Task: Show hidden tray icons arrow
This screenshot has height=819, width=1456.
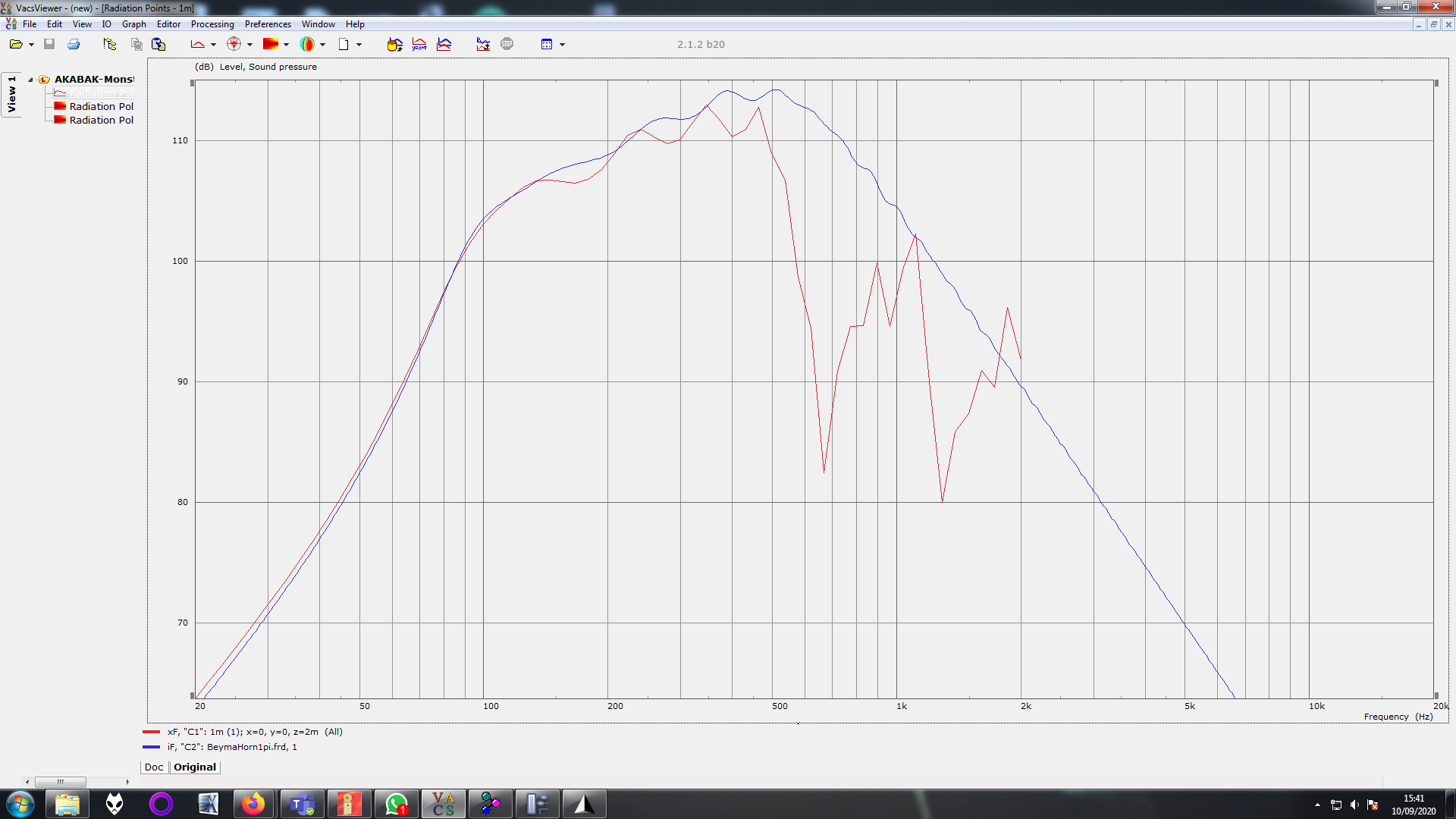Action: click(1317, 805)
